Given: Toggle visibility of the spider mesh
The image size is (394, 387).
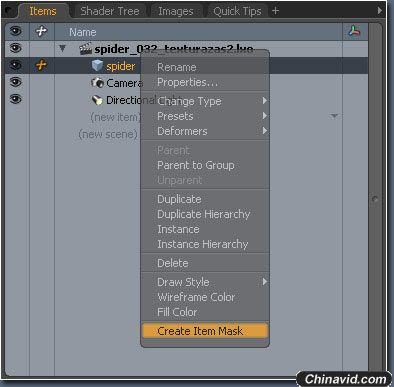Looking at the screenshot, I should pyautogui.click(x=16, y=65).
